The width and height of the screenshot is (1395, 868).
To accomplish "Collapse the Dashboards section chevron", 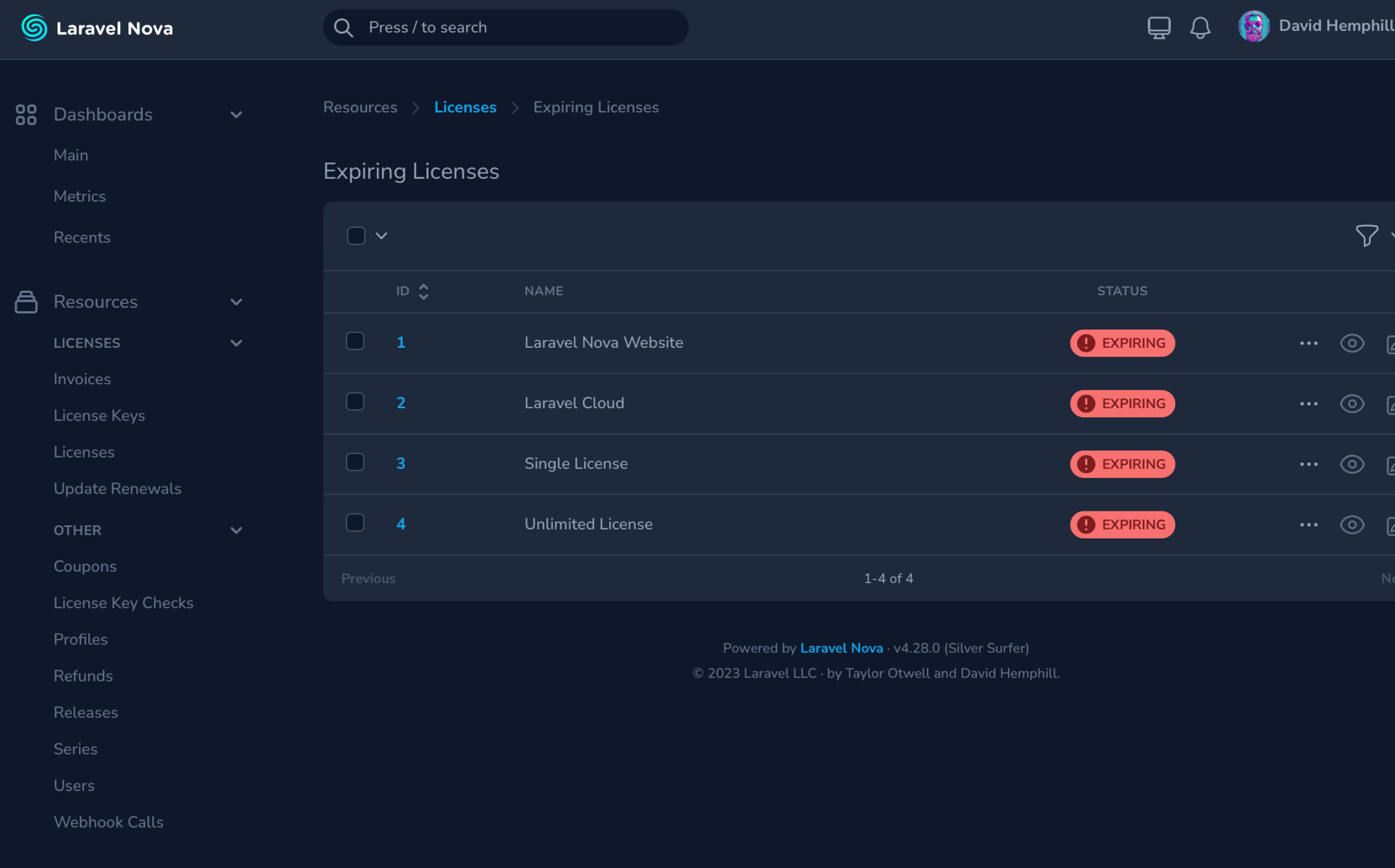I will (x=236, y=114).
